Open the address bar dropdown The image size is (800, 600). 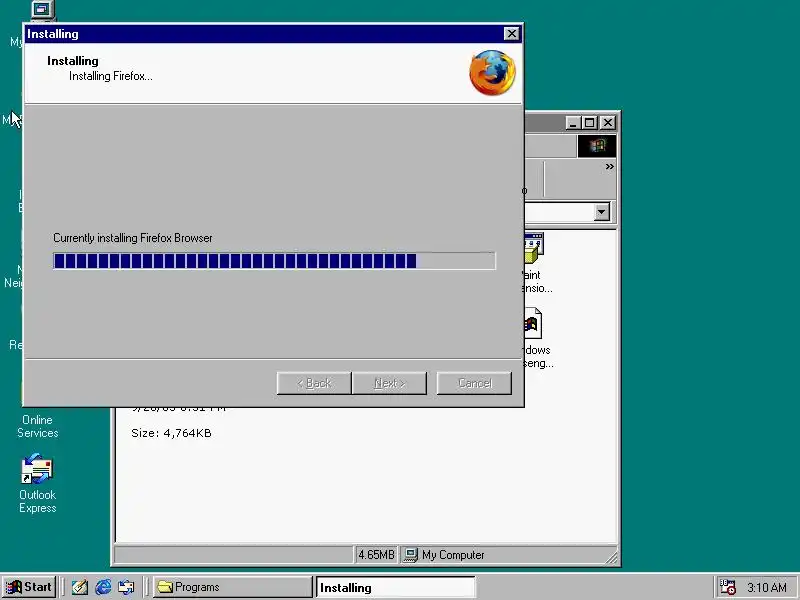point(602,212)
